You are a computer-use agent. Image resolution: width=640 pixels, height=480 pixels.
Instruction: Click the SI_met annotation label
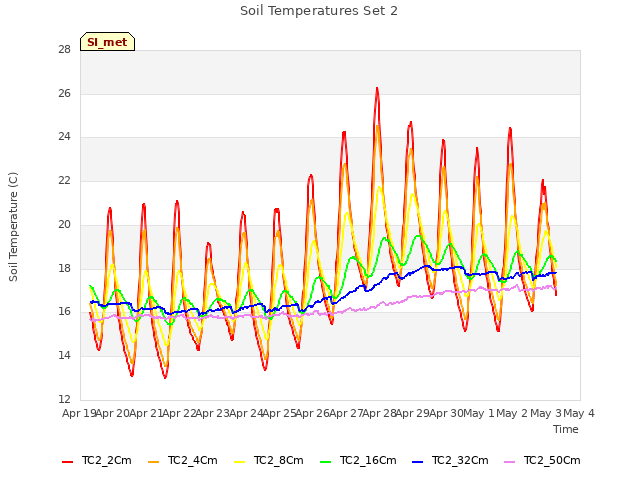pos(107,42)
